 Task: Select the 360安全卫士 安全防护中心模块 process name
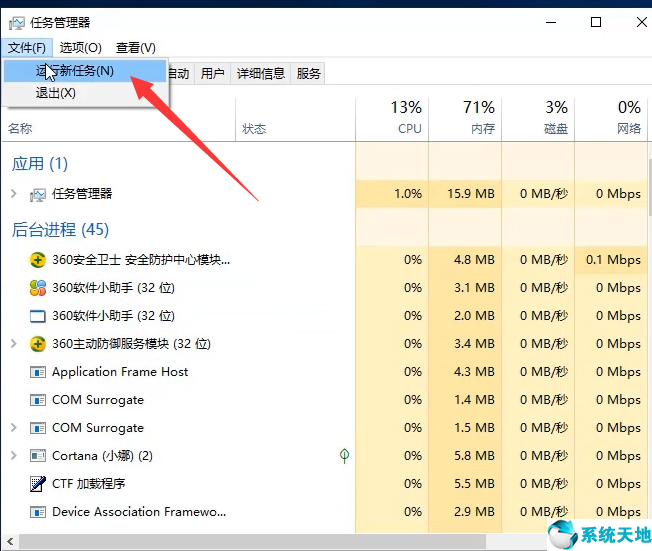[141, 260]
